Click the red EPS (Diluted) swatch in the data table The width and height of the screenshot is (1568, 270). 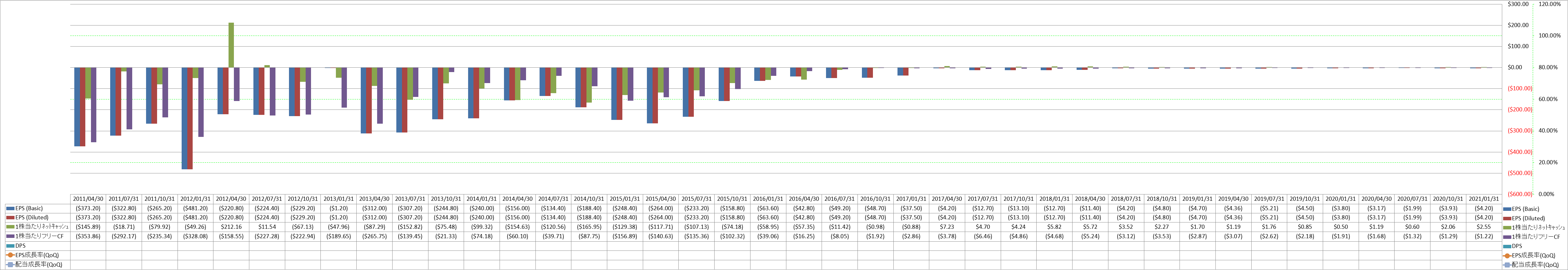10,218
